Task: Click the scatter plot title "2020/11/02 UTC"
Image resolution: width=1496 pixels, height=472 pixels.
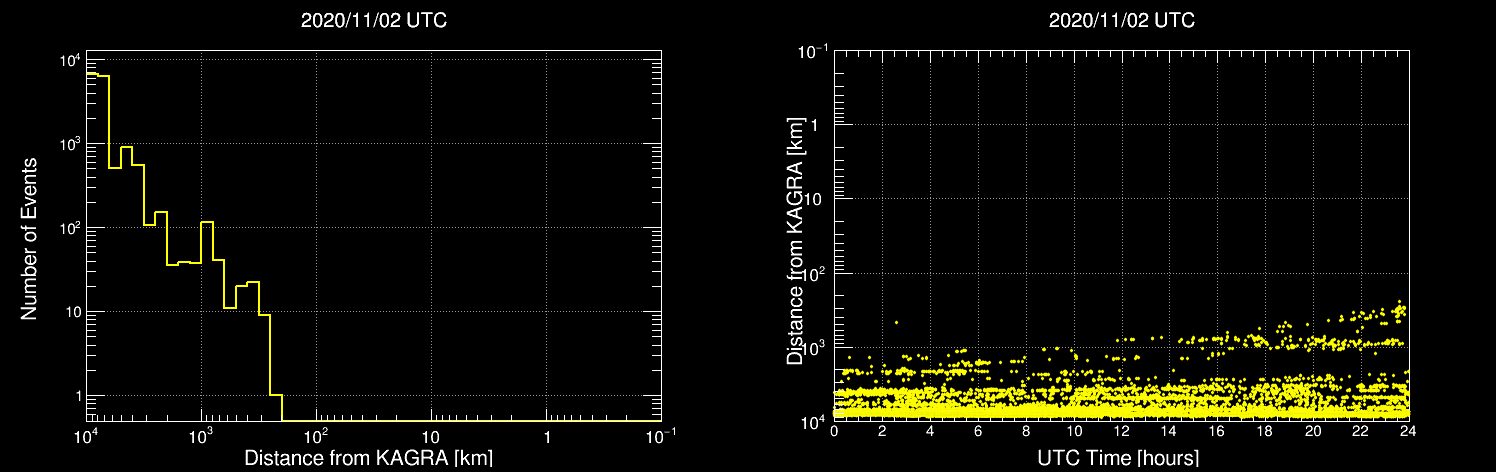Action: point(1121,20)
